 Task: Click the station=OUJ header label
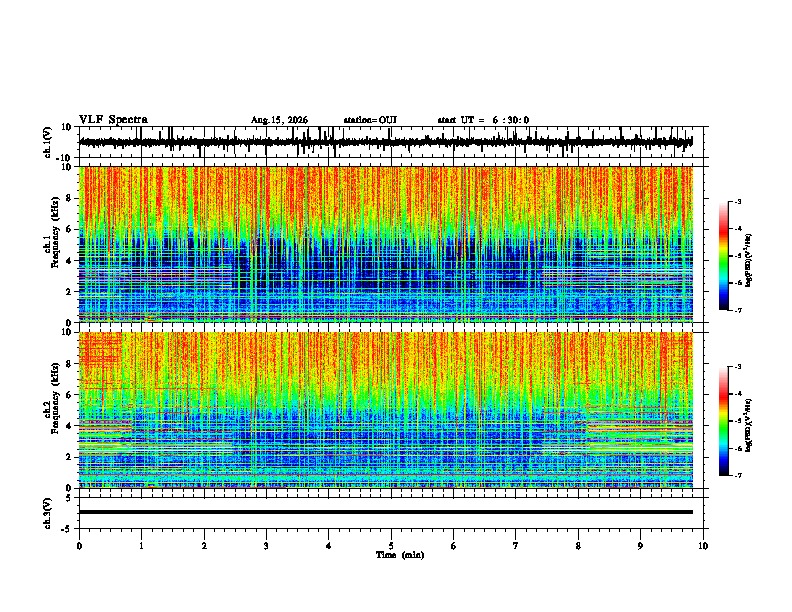(370, 120)
